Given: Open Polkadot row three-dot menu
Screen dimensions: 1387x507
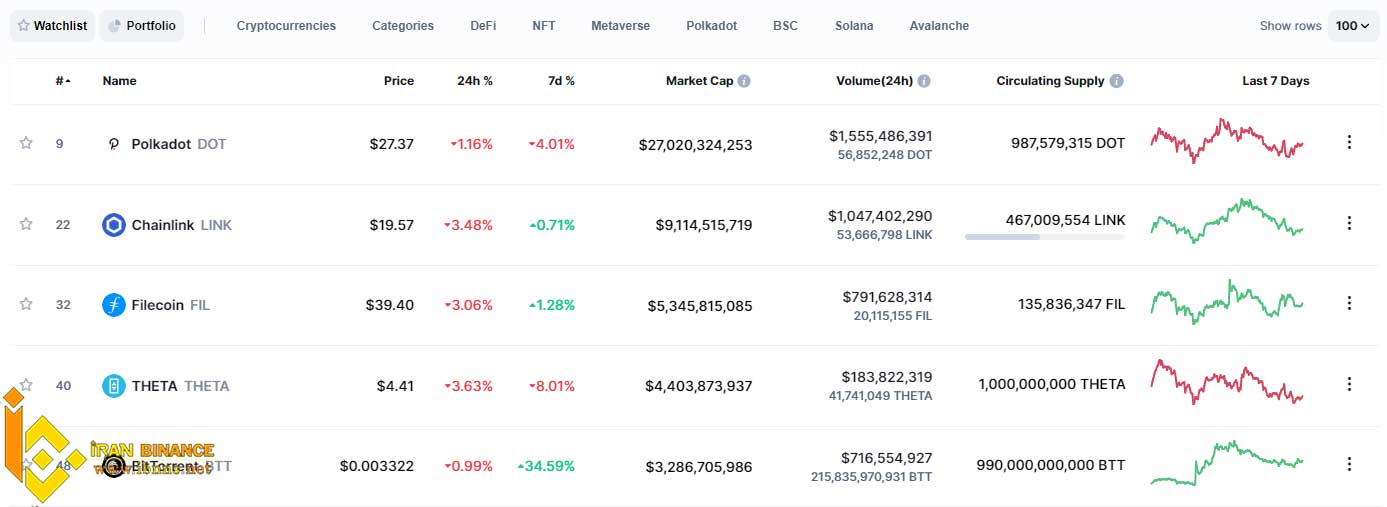Looking at the screenshot, I should tap(1348, 143).
